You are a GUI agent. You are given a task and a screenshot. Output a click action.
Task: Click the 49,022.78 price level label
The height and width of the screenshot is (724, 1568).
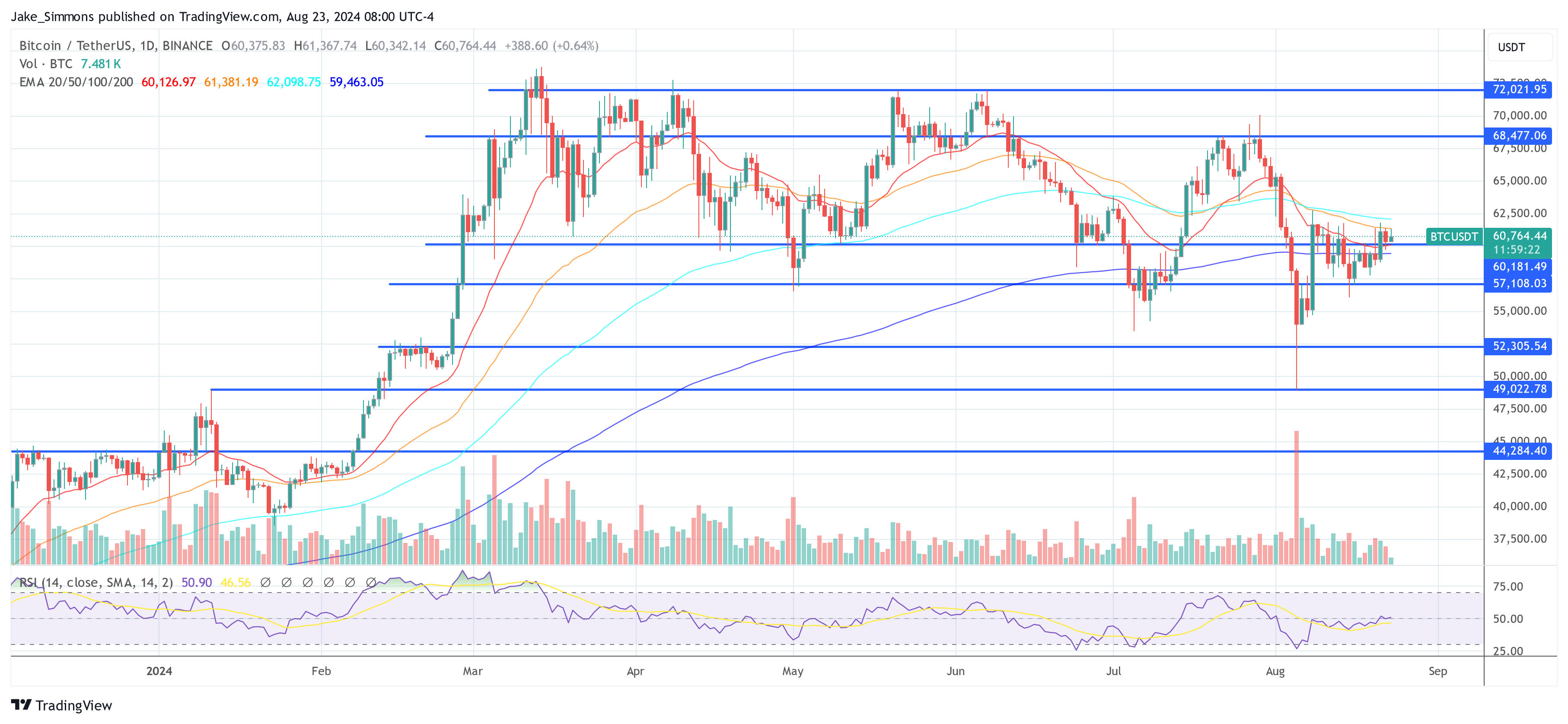pos(1519,389)
